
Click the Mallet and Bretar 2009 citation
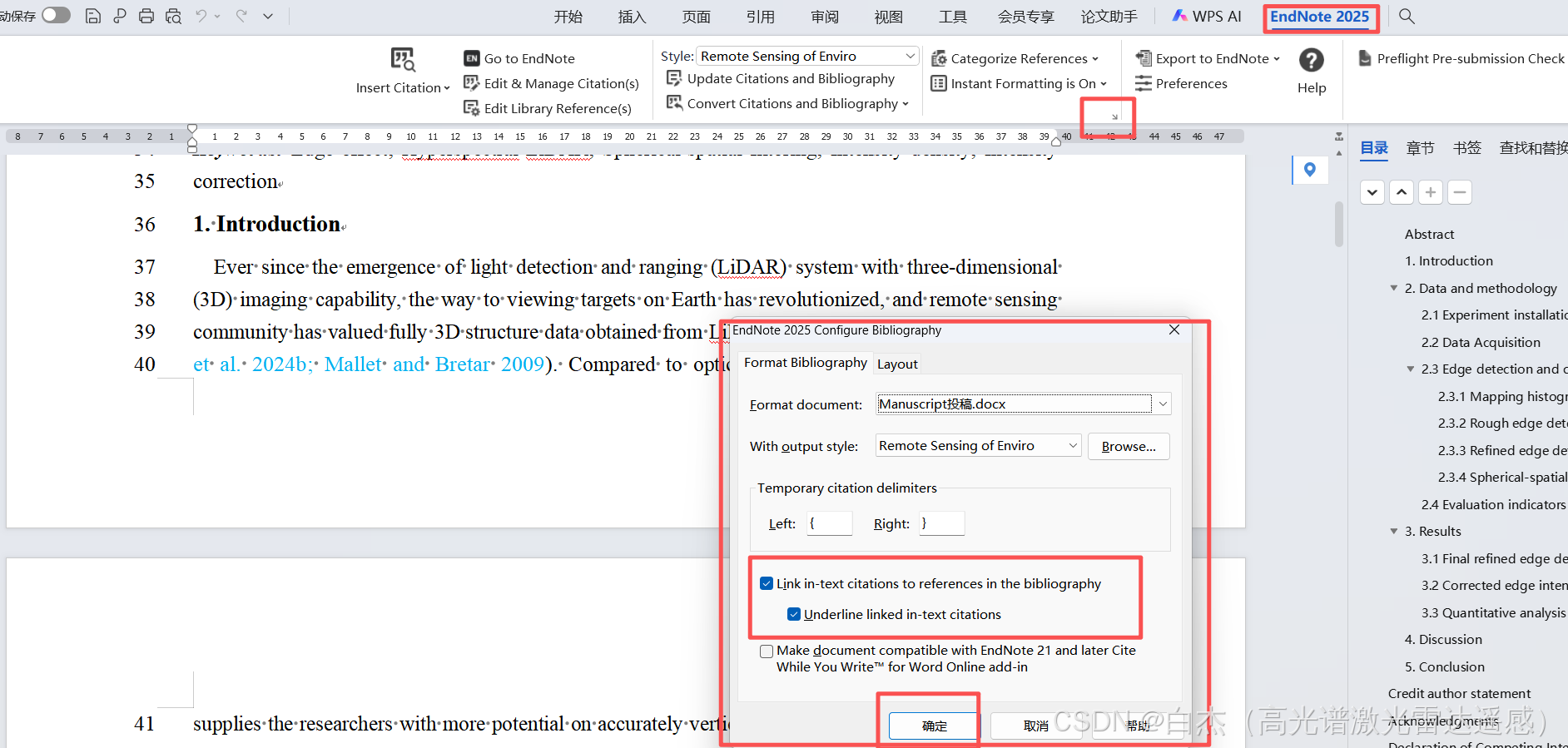[x=434, y=364]
